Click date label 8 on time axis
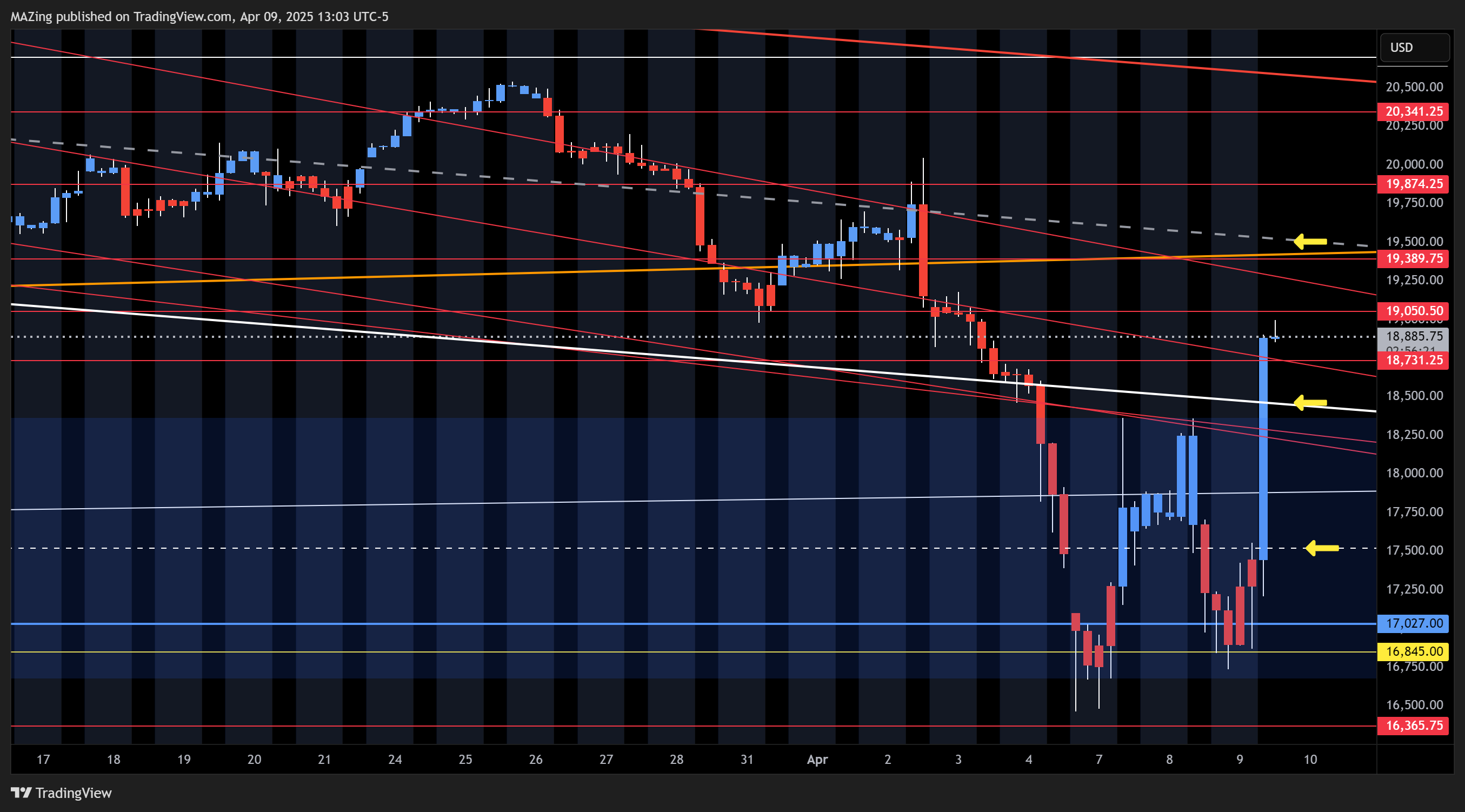The height and width of the screenshot is (812, 1465). [1169, 760]
